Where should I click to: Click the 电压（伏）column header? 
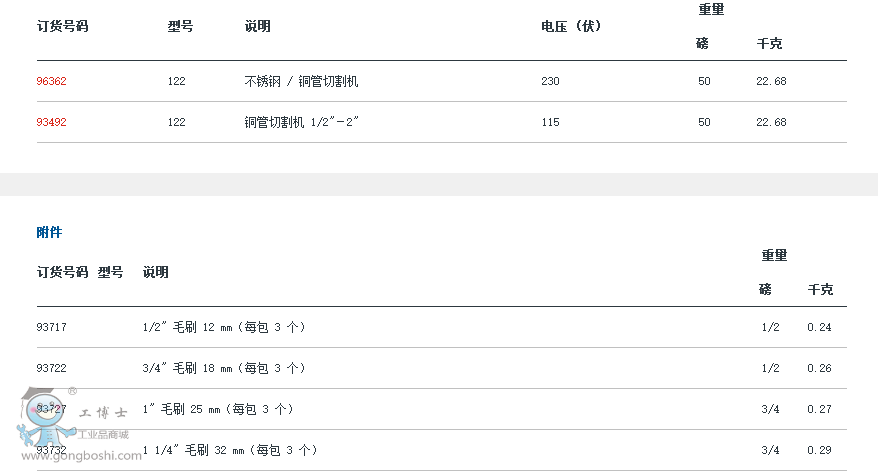[571, 26]
